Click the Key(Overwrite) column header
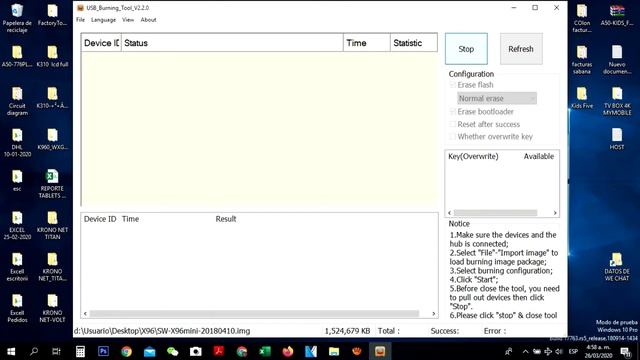This screenshot has width=640, height=360. 473,156
